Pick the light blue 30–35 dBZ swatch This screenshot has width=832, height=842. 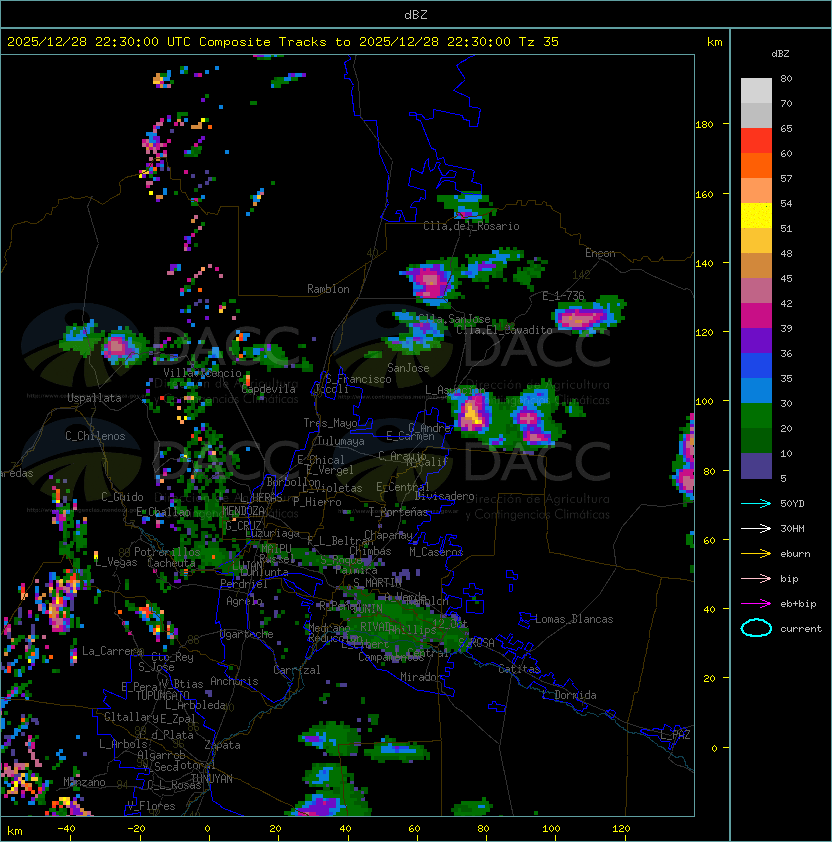[756, 390]
